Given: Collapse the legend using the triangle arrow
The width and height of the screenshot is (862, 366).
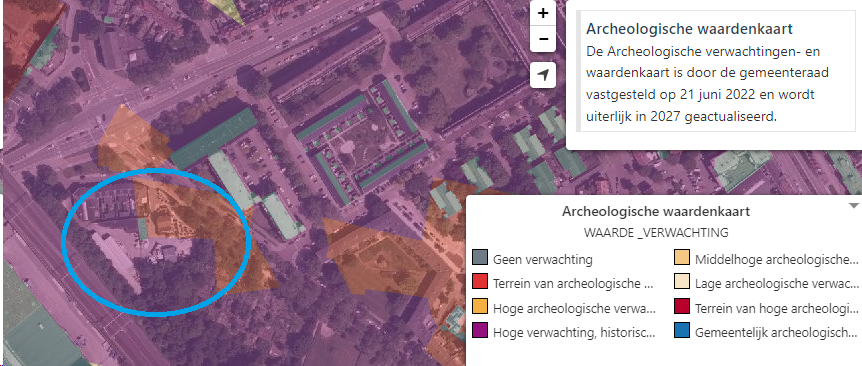Looking at the screenshot, I should tap(853, 206).
